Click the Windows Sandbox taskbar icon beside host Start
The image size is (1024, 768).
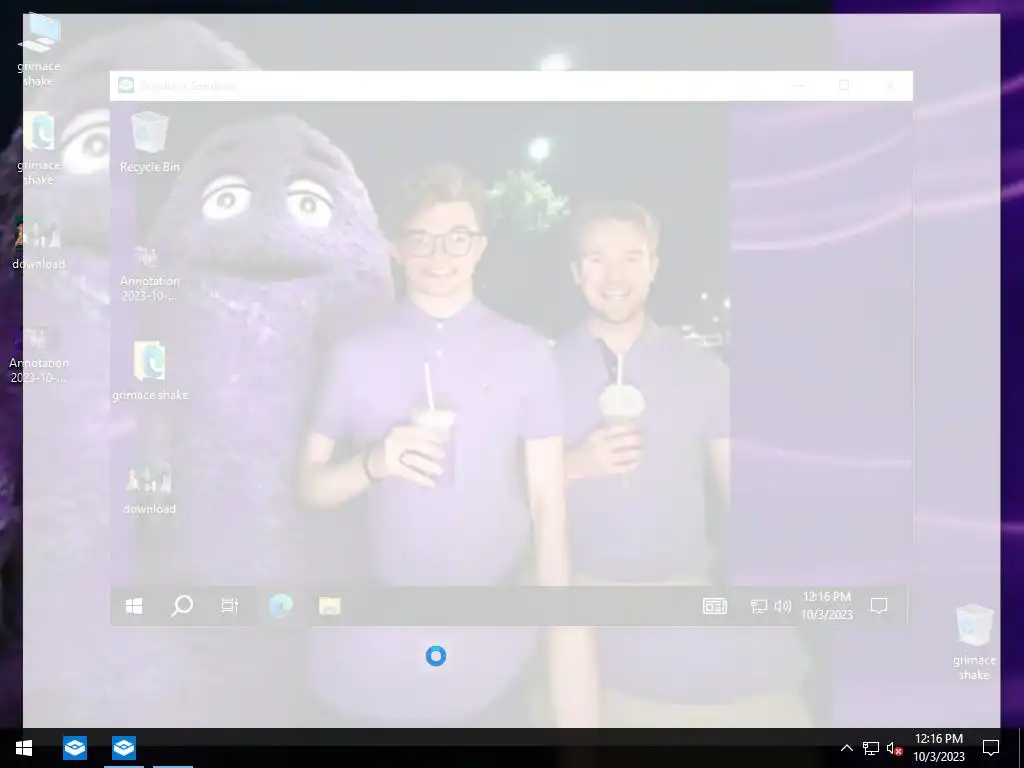point(74,748)
